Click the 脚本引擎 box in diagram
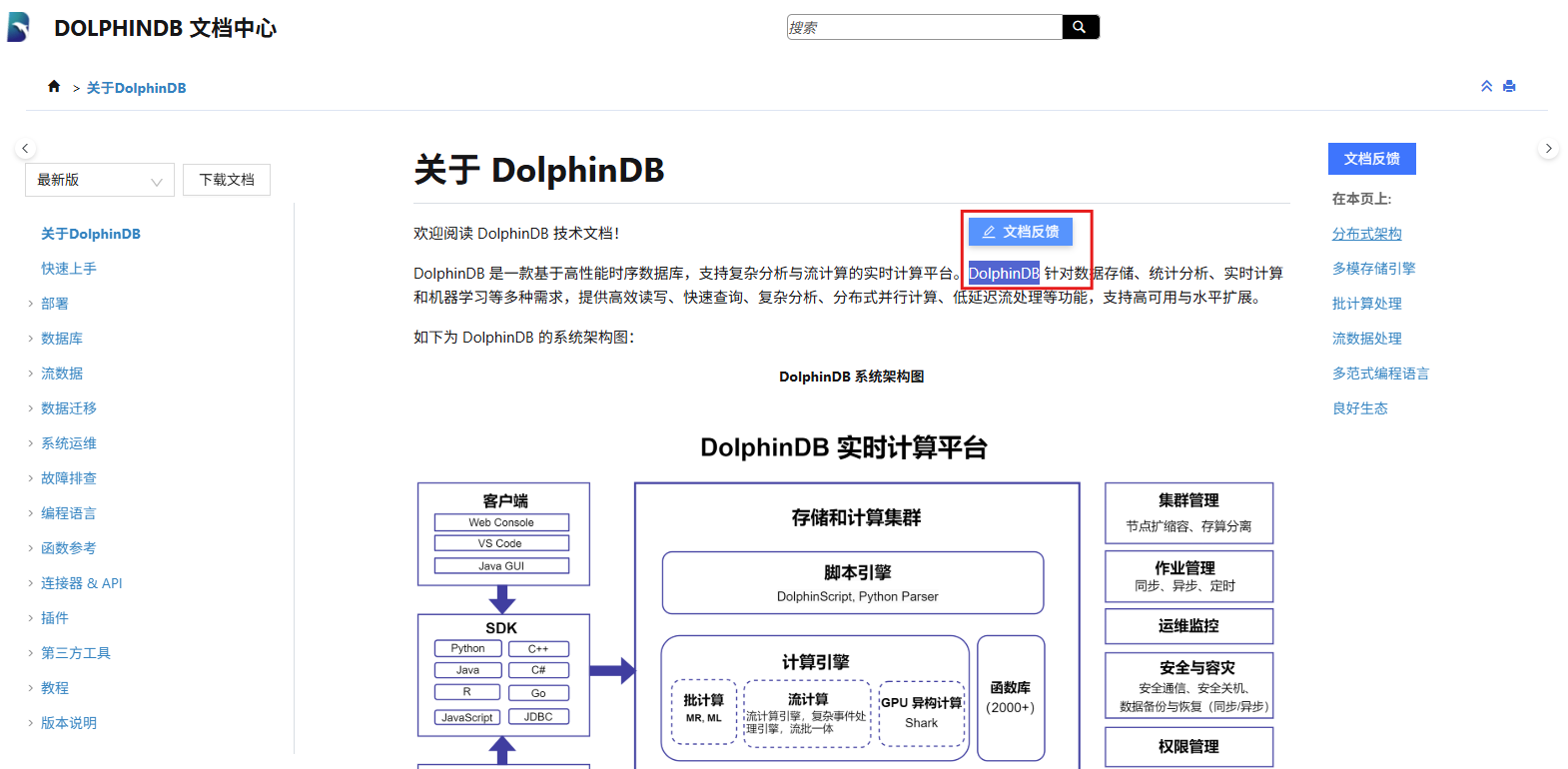 click(853, 583)
